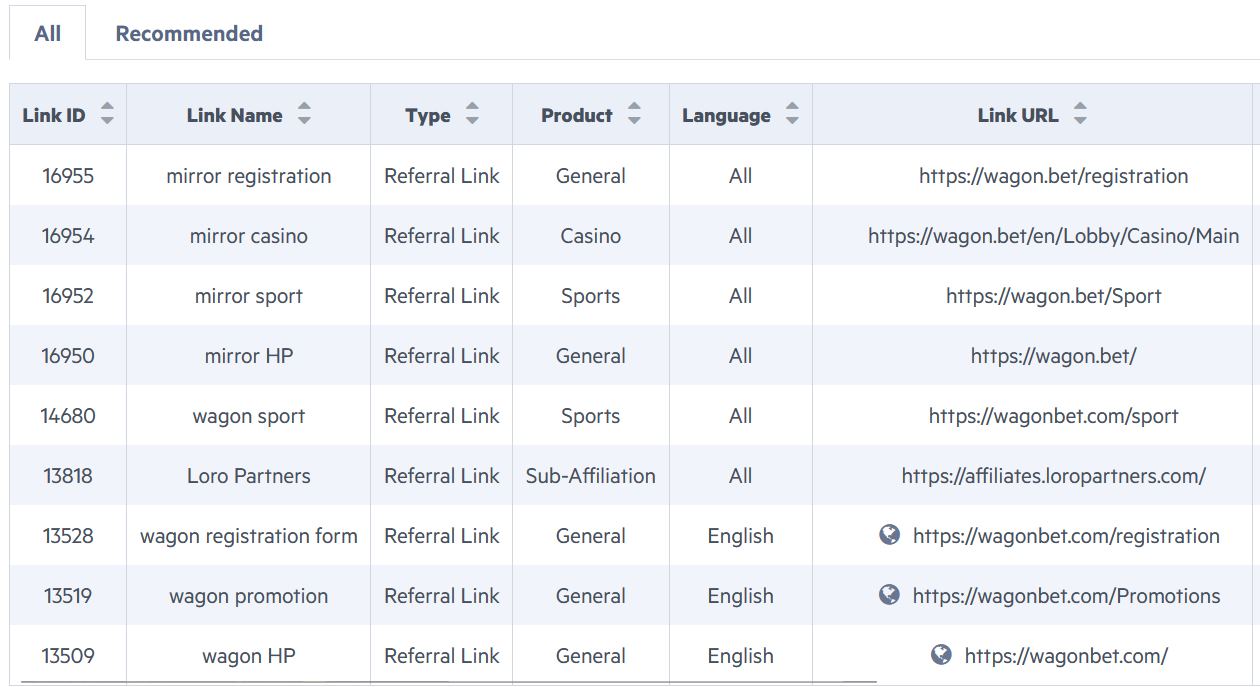Open https://wagonbet.com/registration link URL
The height and width of the screenshot is (687, 1260).
[x=1066, y=536]
